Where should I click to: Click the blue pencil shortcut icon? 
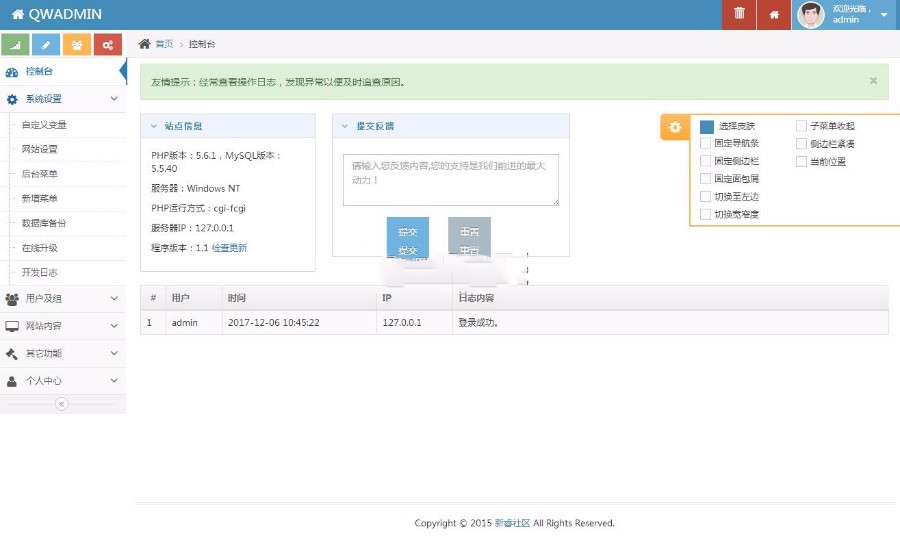(46, 45)
